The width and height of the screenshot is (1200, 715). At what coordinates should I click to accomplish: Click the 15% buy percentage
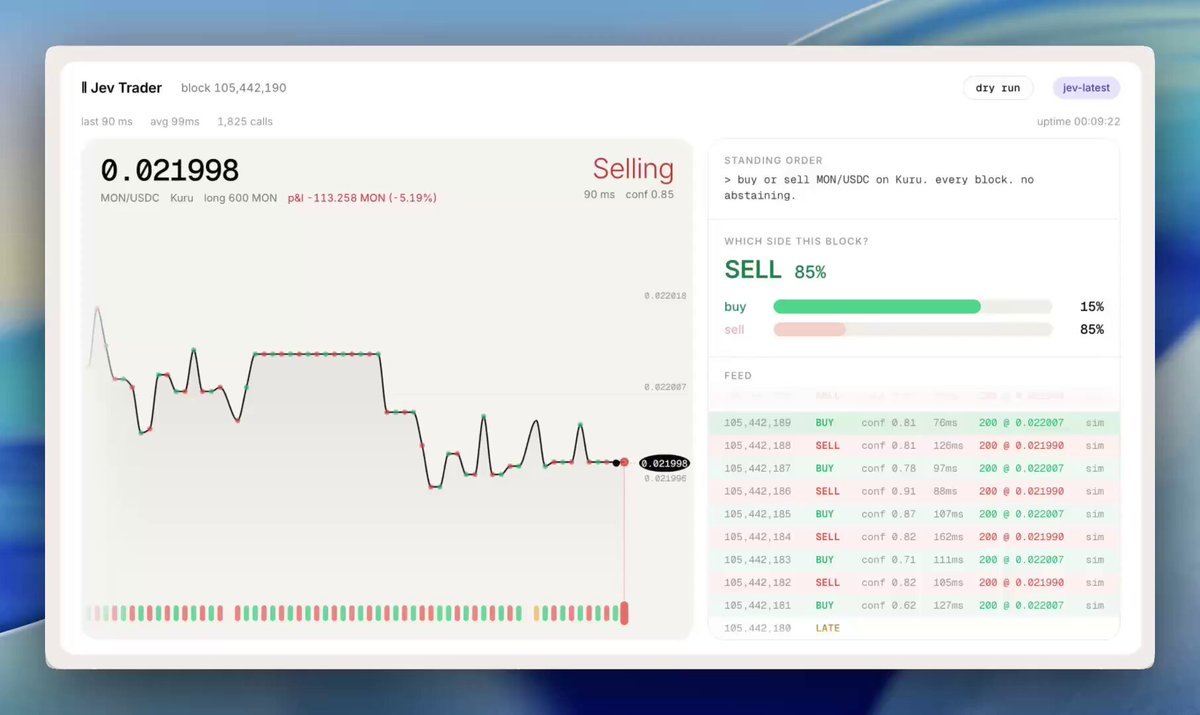1092,307
